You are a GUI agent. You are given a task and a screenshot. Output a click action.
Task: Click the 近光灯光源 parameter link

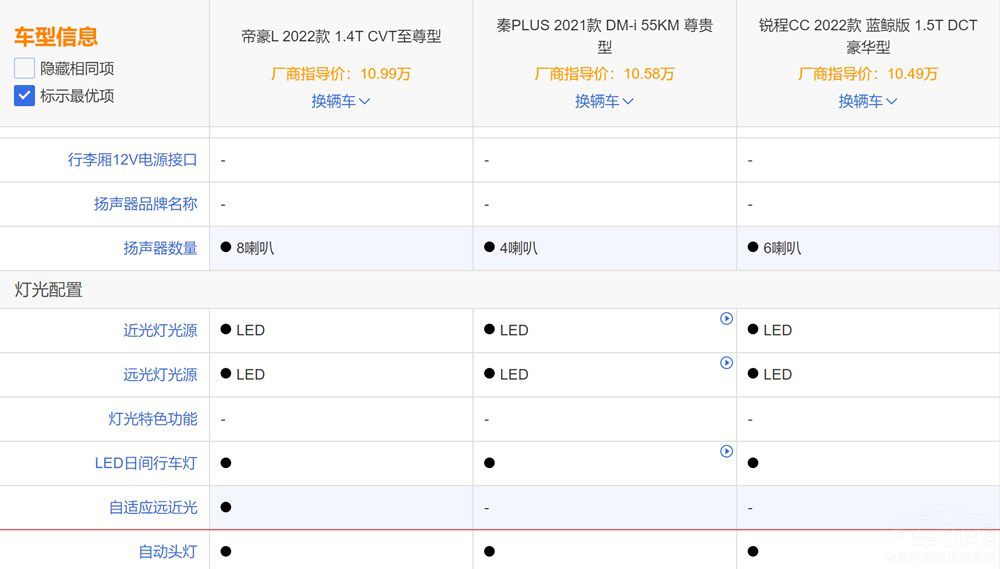(x=160, y=330)
